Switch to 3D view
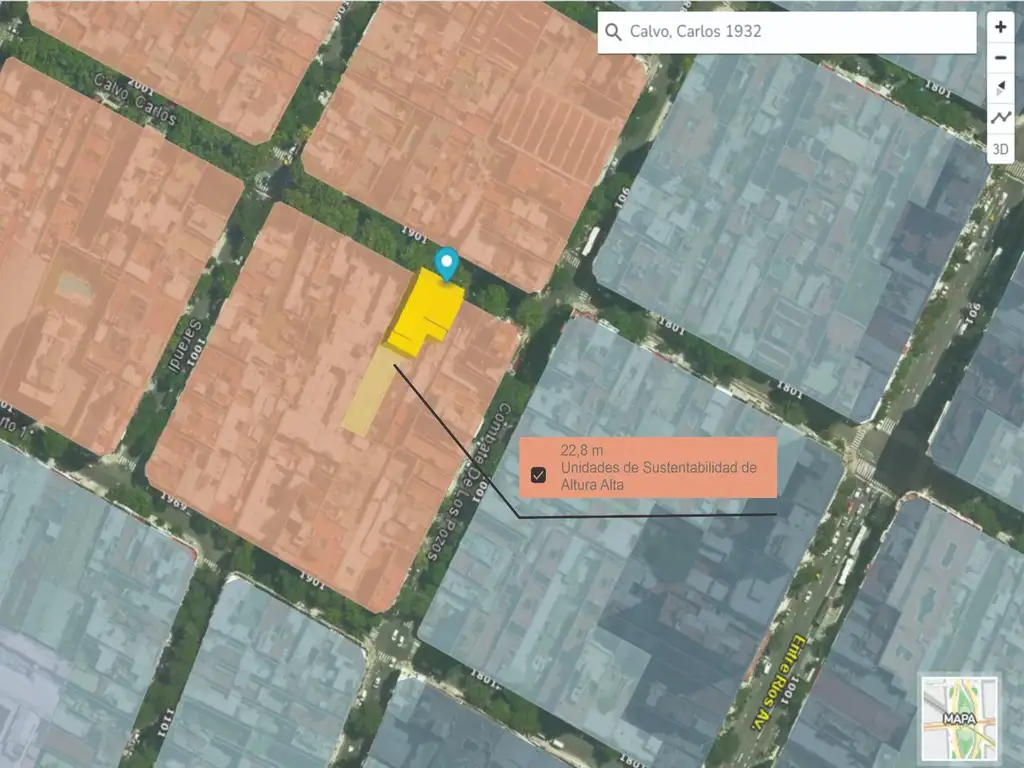Image resolution: width=1024 pixels, height=768 pixels. pos(1000,149)
